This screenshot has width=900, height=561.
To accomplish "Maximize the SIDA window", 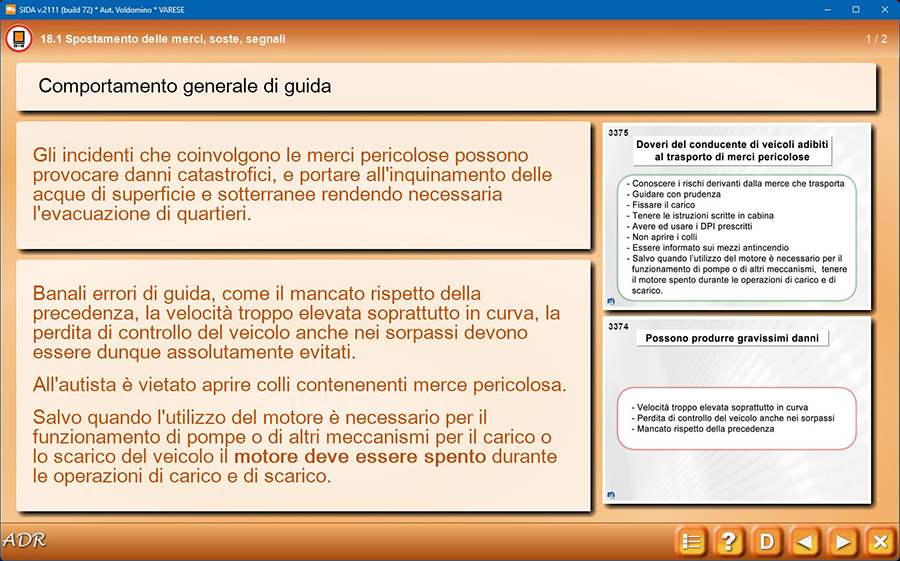I will click(x=855, y=9).
